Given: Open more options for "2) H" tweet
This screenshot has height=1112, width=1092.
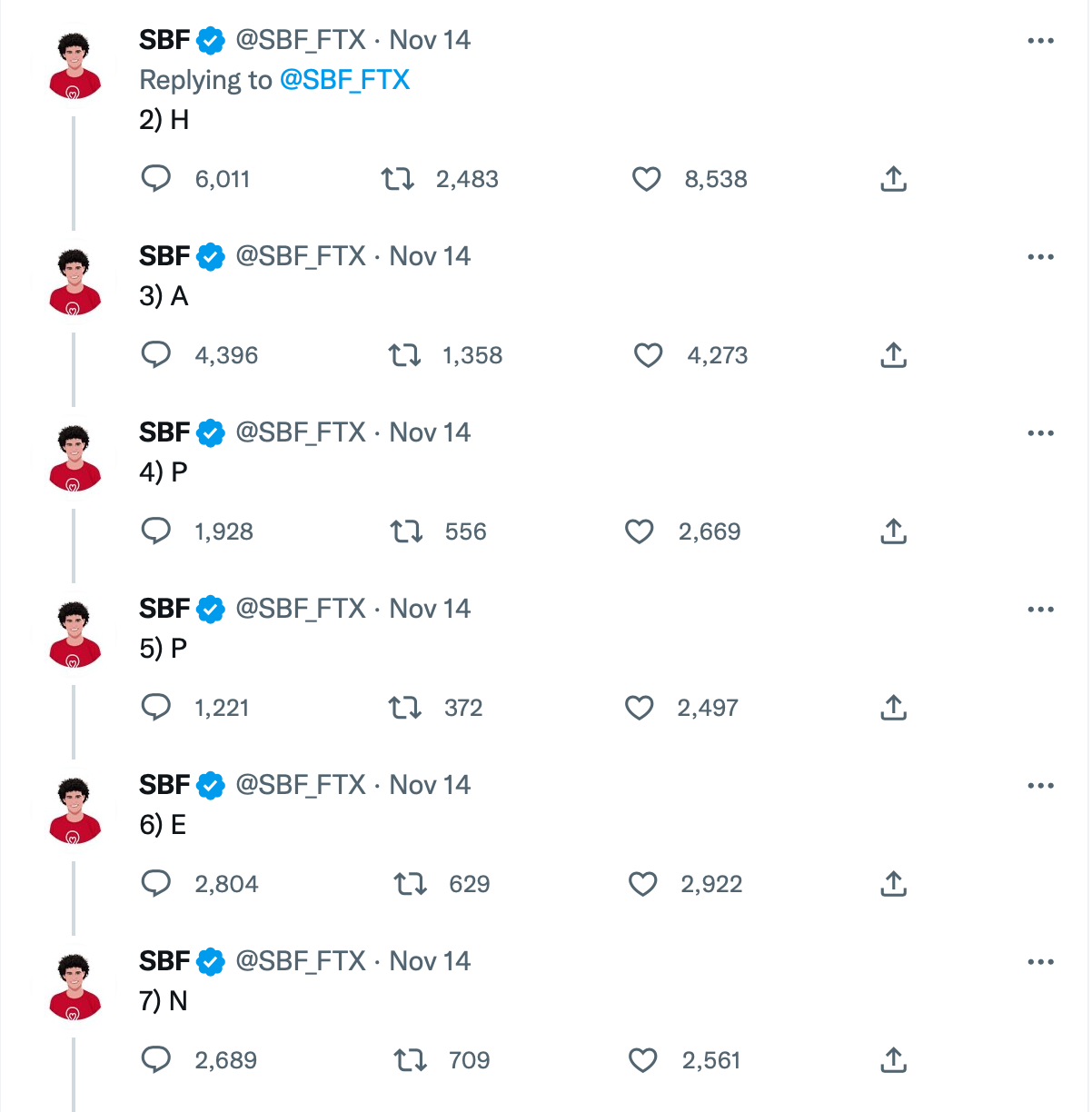Looking at the screenshot, I should [1040, 41].
